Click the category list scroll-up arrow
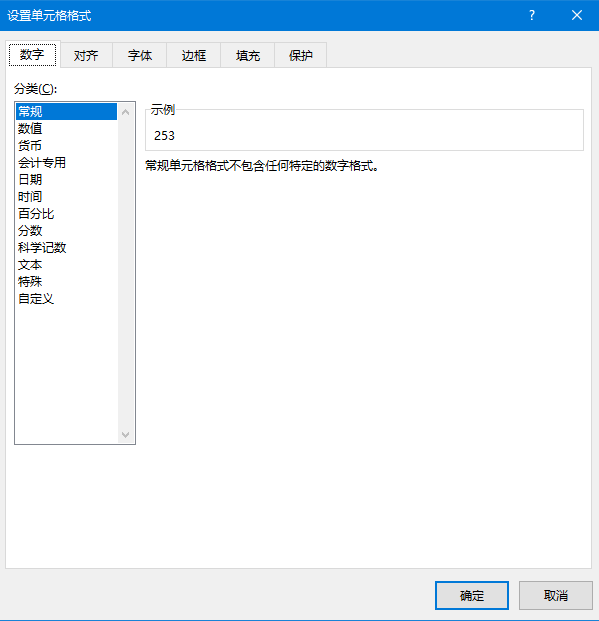This screenshot has width=599, height=621. point(126,112)
